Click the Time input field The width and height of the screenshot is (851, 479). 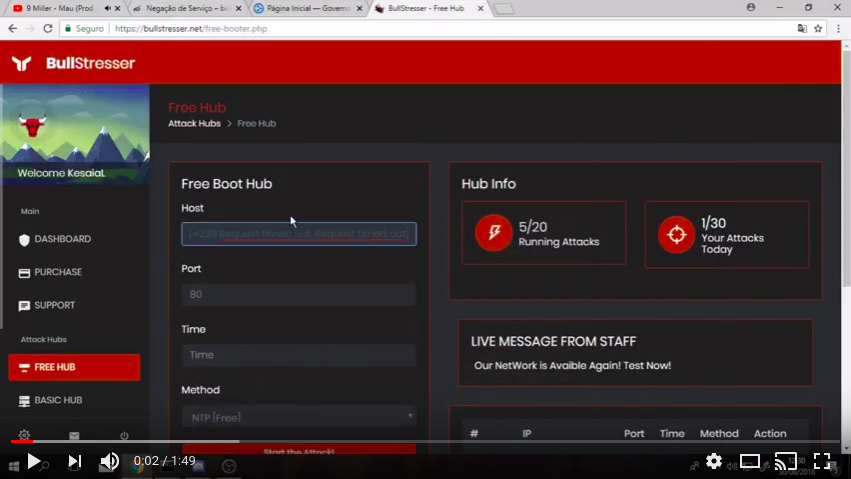[299, 355]
